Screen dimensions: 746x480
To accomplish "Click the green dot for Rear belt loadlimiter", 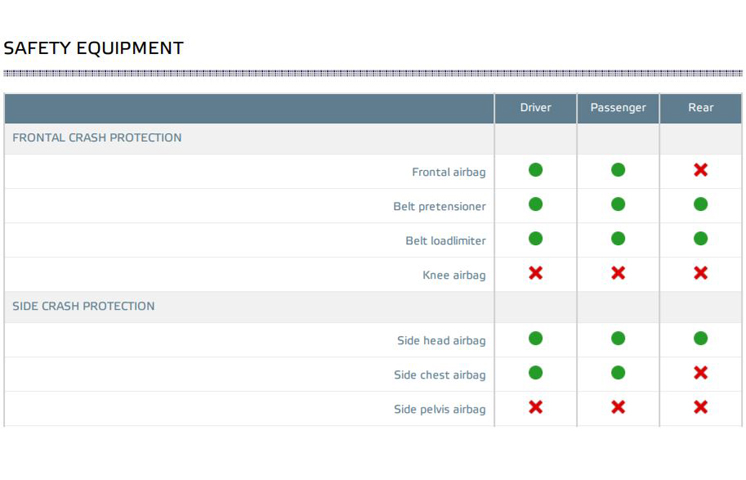I will [x=701, y=238].
